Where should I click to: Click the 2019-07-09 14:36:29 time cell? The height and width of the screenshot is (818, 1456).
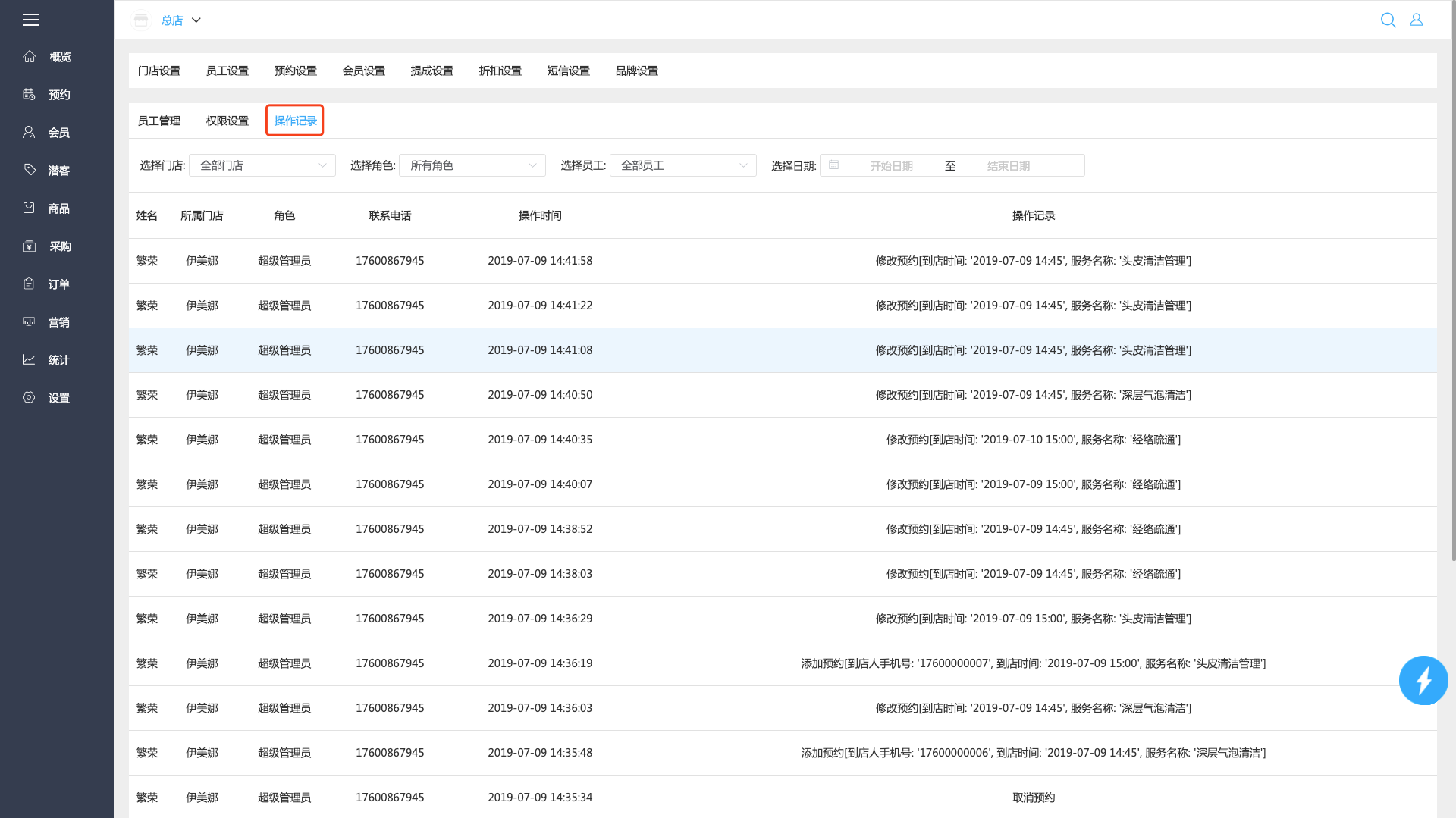[x=540, y=619]
